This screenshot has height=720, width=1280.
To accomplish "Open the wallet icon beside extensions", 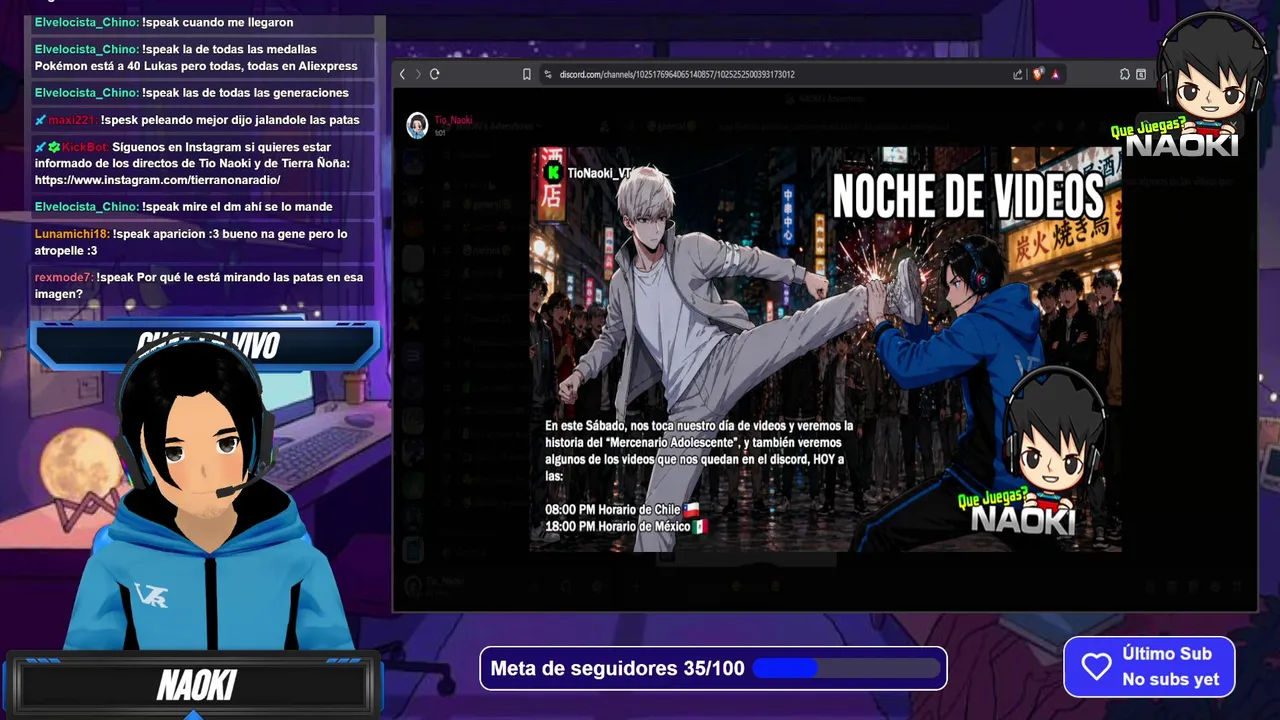I will coord(1141,74).
